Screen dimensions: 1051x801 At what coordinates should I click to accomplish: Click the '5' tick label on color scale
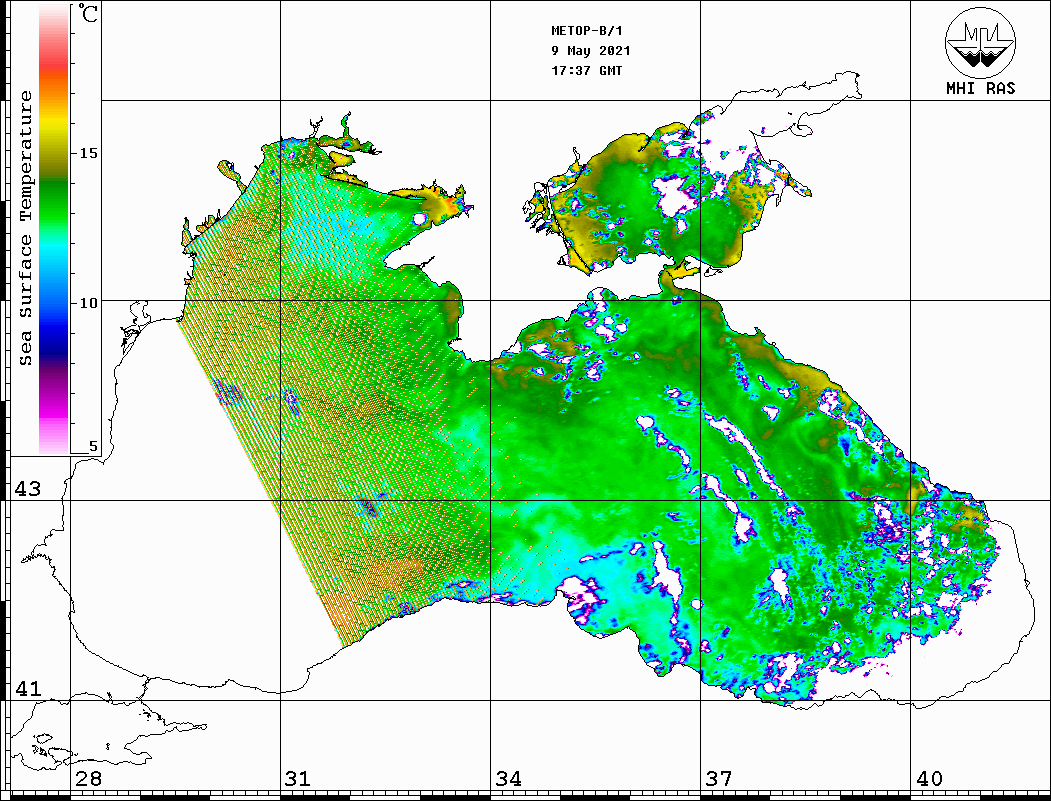click(93, 446)
